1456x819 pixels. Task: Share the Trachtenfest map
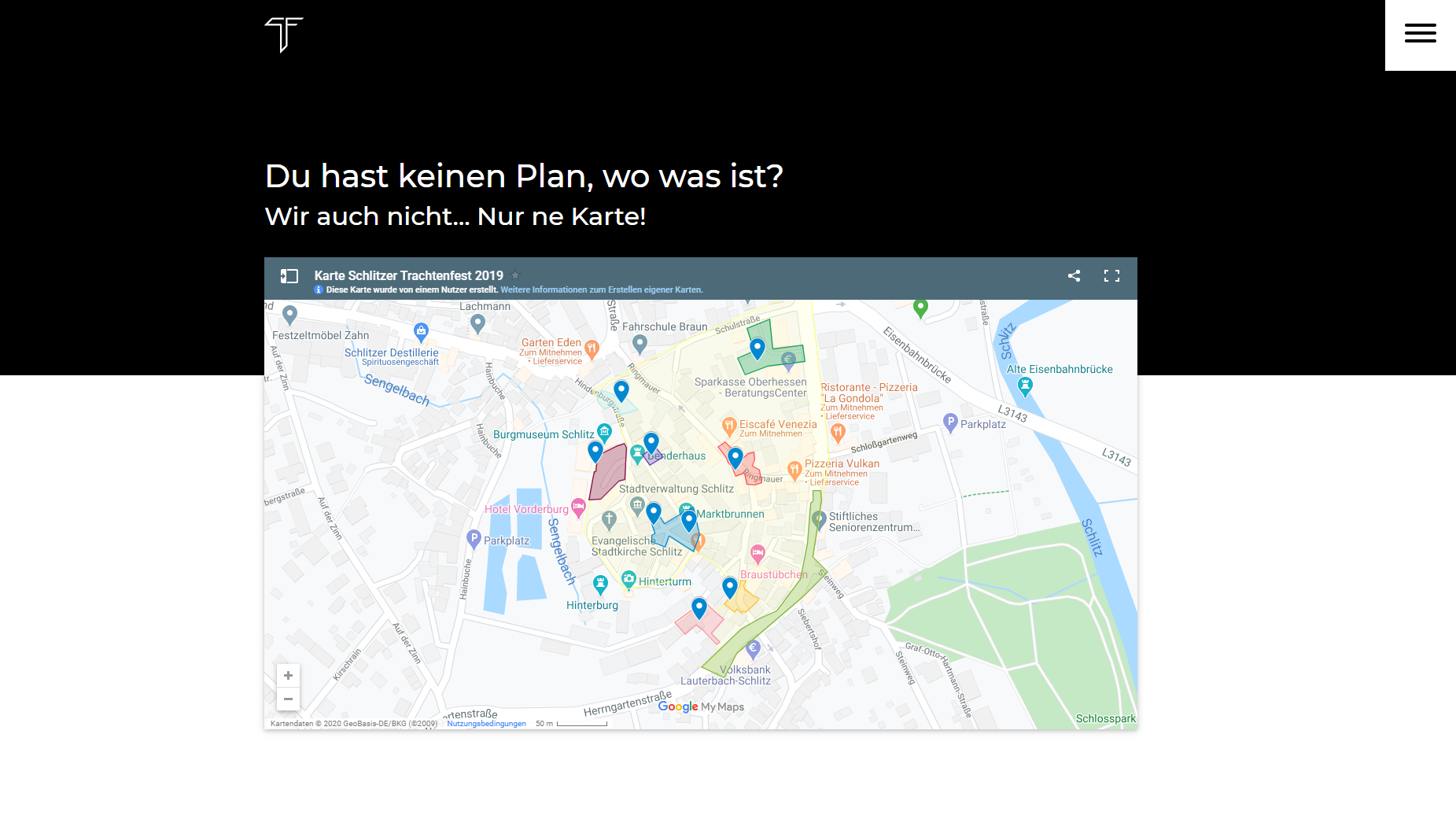tap(1074, 275)
